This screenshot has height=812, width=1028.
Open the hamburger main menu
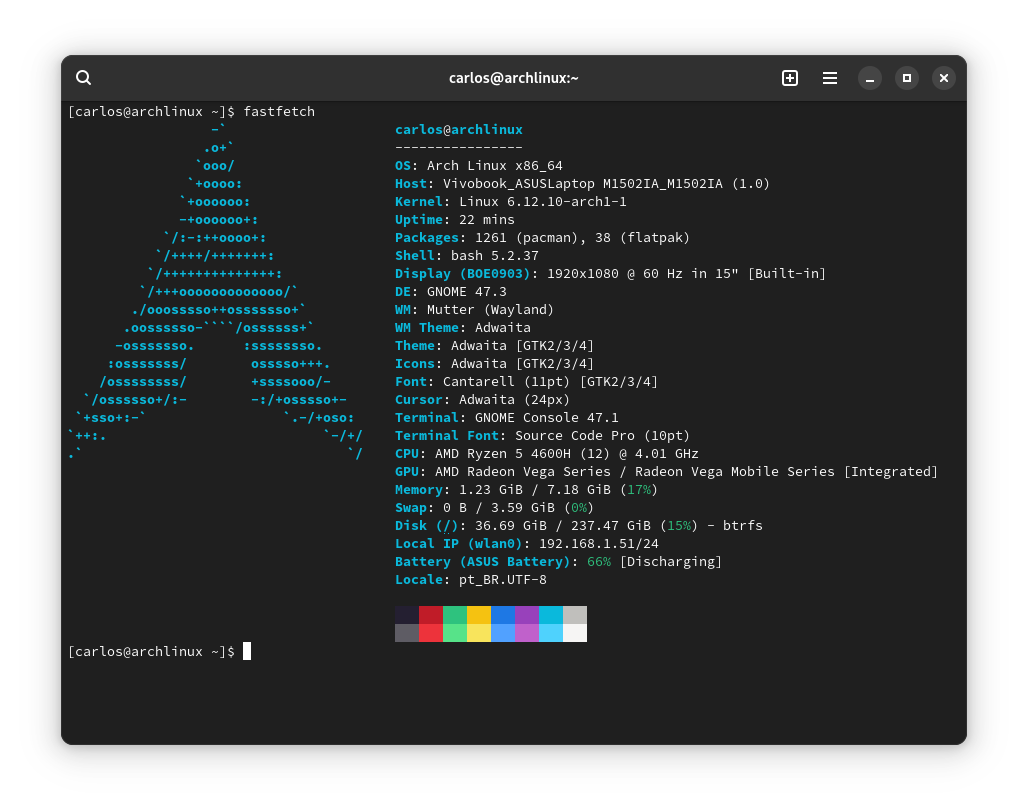click(830, 78)
